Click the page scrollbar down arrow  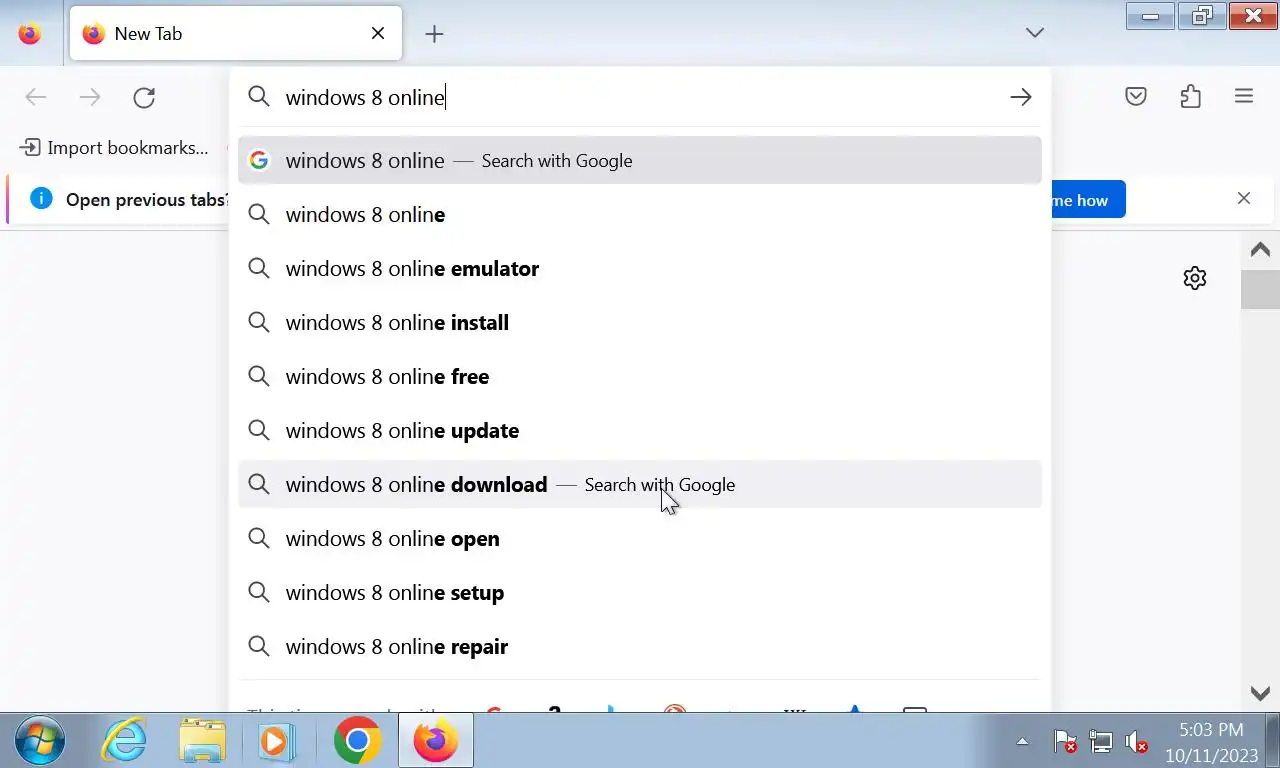click(1260, 693)
